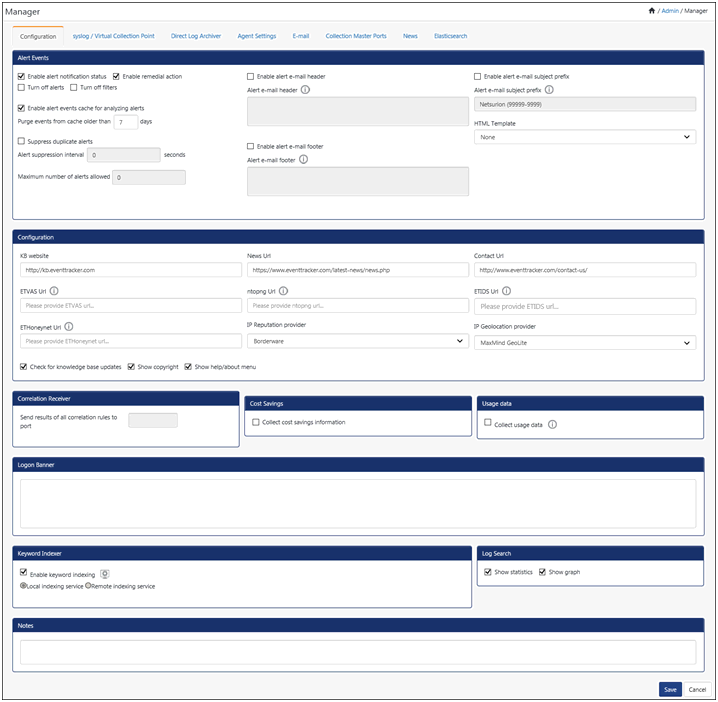The width and height of the screenshot is (718, 702).
Task: Open info icon beside Alert e-mail footer
Action: pos(304,159)
